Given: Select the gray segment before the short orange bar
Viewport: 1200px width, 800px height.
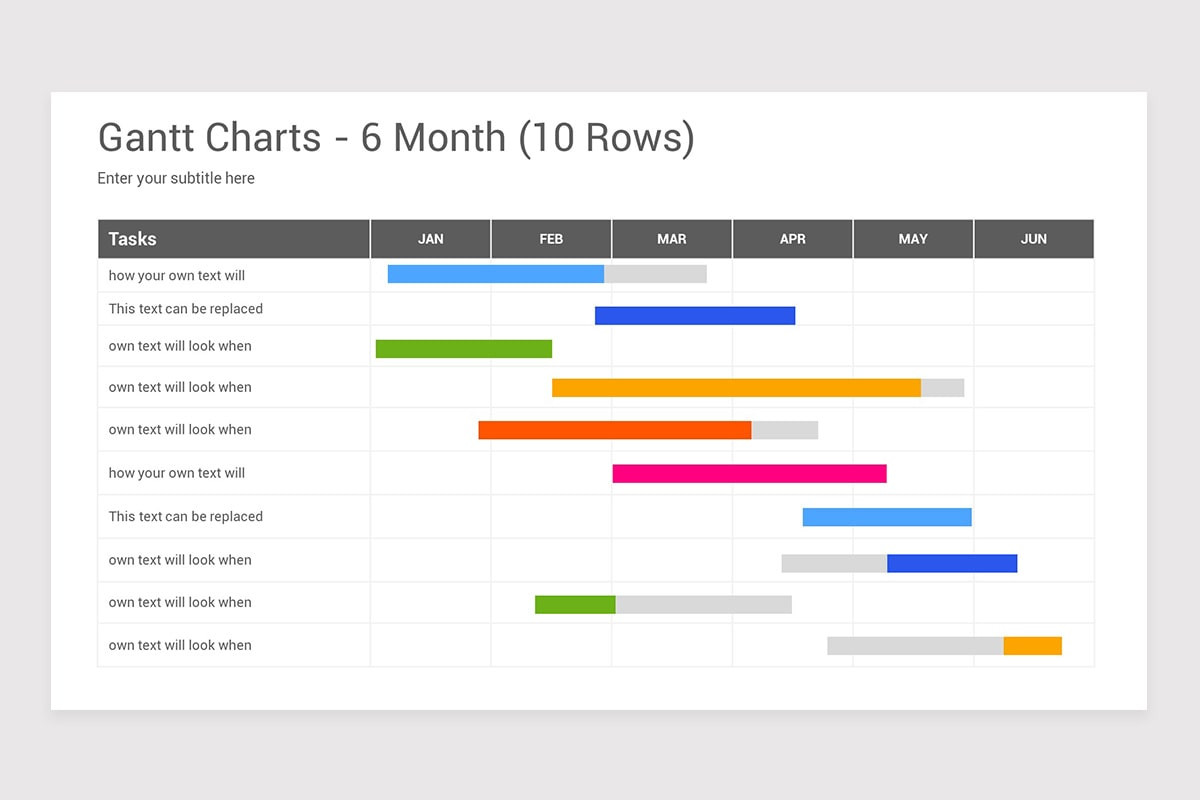Looking at the screenshot, I should coord(916,646).
